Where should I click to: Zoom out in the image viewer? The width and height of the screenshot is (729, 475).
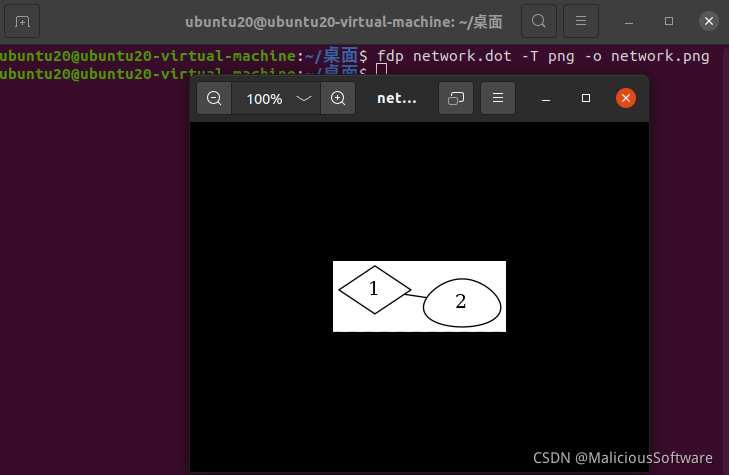pyautogui.click(x=214, y=98)
